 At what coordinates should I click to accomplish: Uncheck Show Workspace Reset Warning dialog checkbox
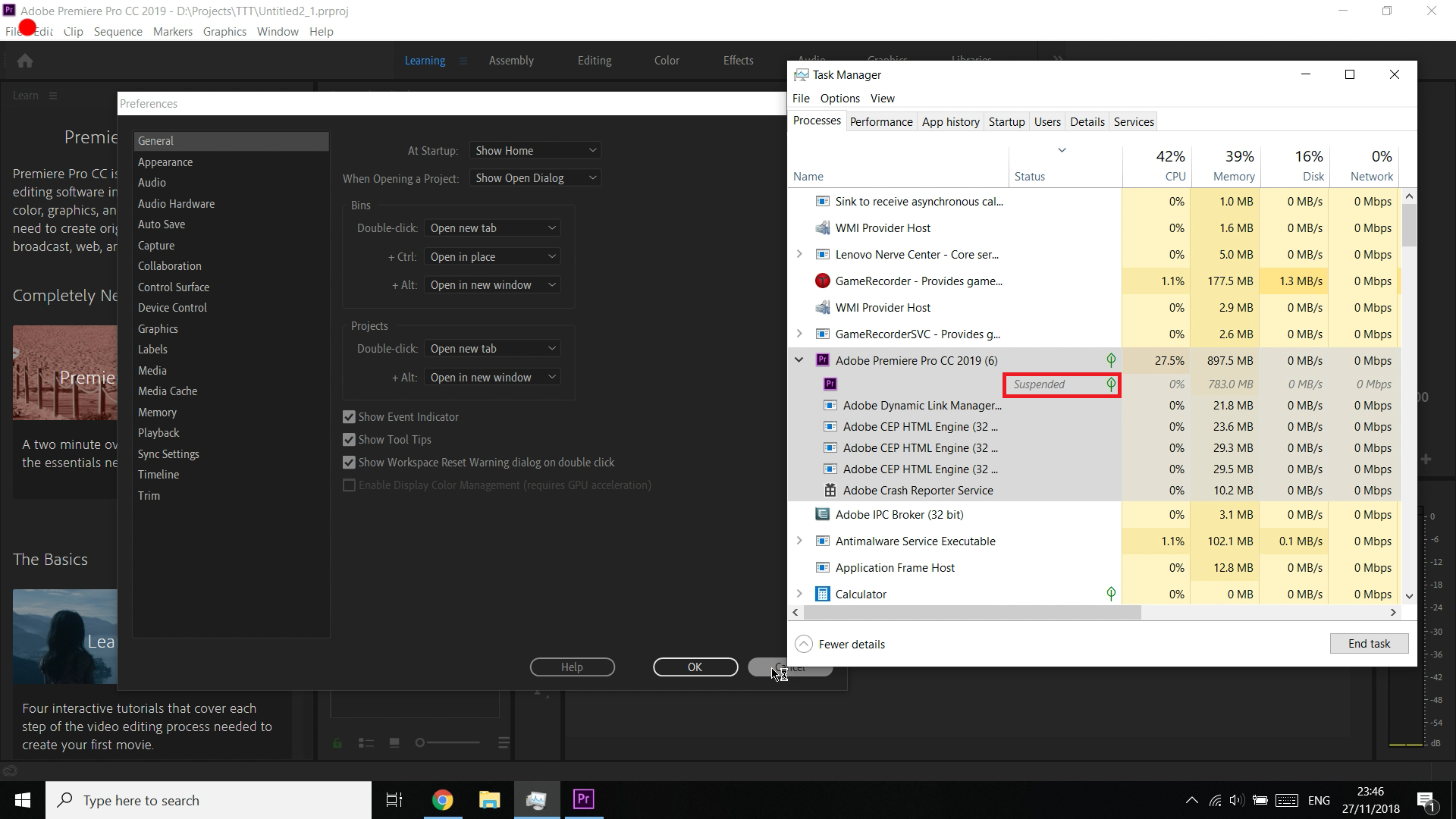(349, 463)
